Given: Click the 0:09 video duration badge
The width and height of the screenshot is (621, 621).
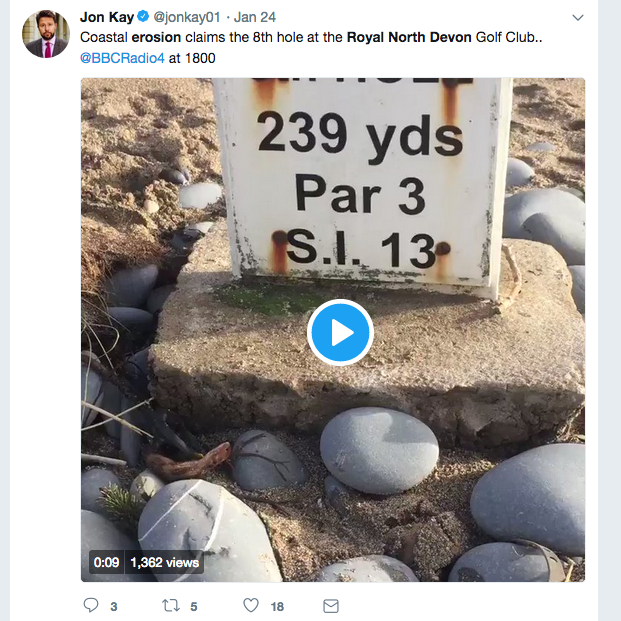Looking at the screenshot, I should (x=107, y=562).
